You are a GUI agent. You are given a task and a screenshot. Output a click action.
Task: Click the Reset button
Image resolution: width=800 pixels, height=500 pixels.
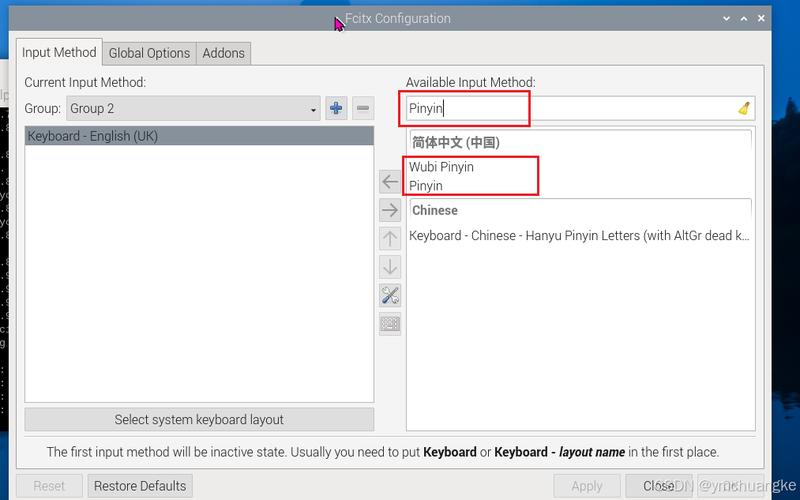(x=49, y=486)
